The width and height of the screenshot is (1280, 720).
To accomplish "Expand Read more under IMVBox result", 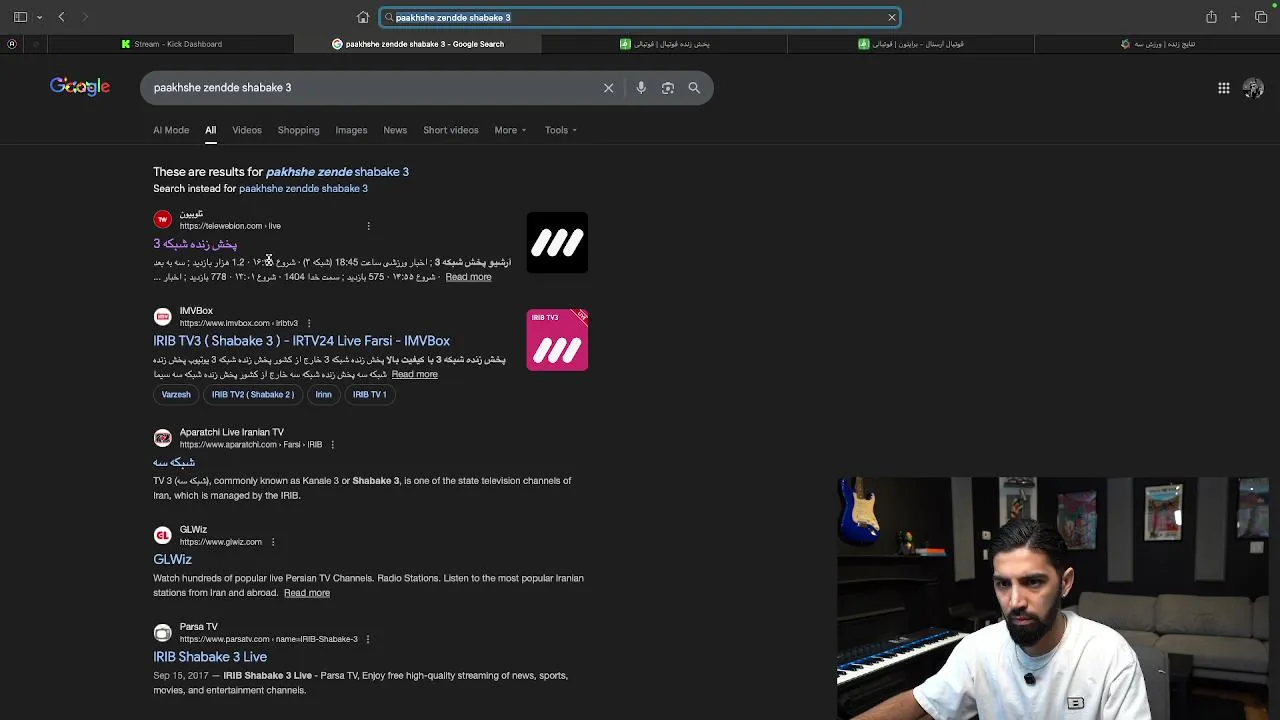I will click(414, 374).
